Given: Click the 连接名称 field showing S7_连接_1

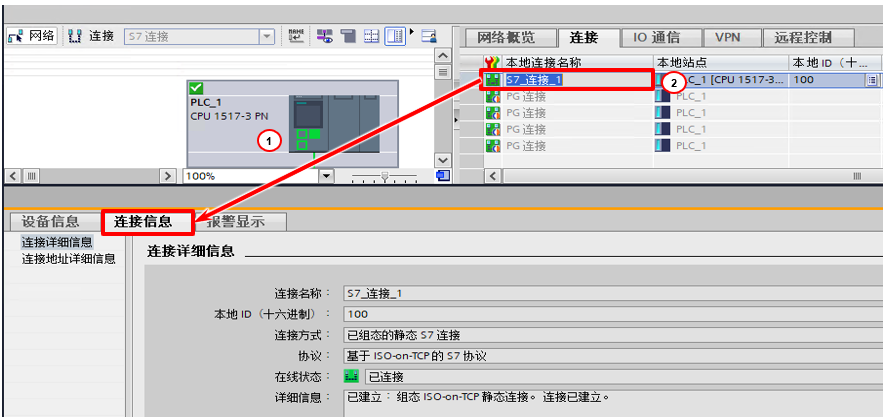Looking at the screenshot, I should tap(614, 293).
